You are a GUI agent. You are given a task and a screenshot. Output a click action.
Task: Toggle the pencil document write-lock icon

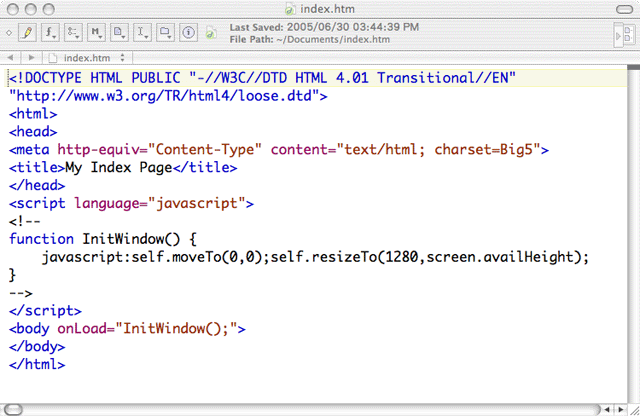[x=27, y=32]
